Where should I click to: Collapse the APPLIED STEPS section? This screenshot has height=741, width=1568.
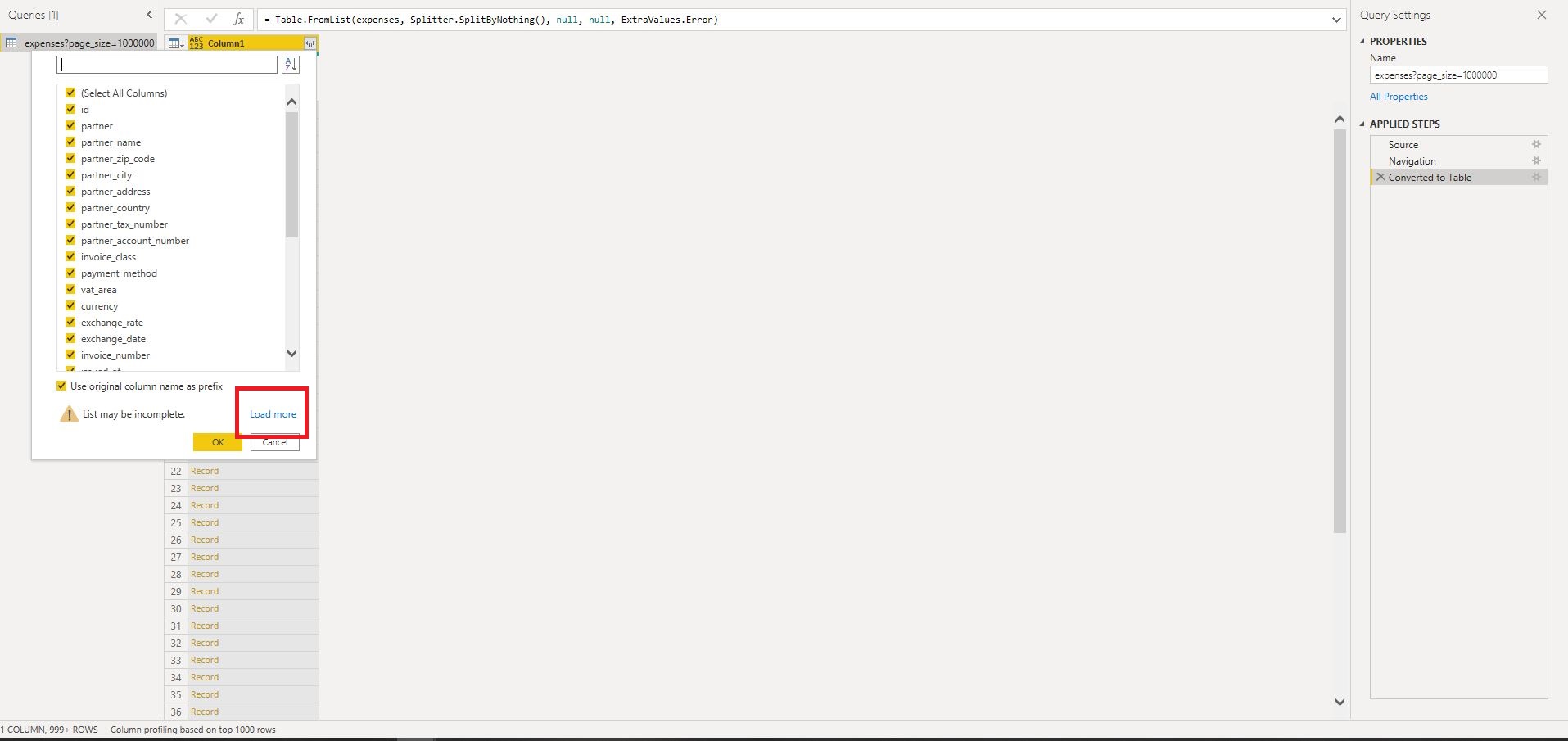tap(1362, 124)
